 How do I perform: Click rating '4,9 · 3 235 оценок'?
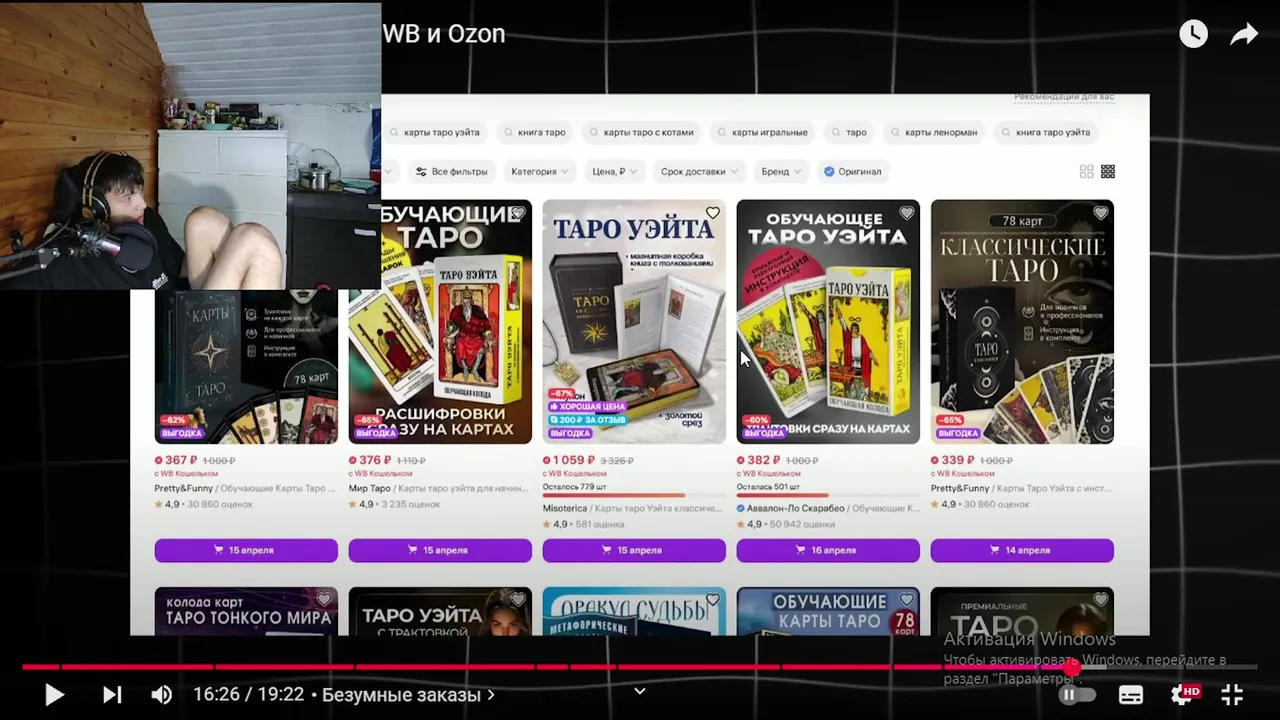pos(394,504)
